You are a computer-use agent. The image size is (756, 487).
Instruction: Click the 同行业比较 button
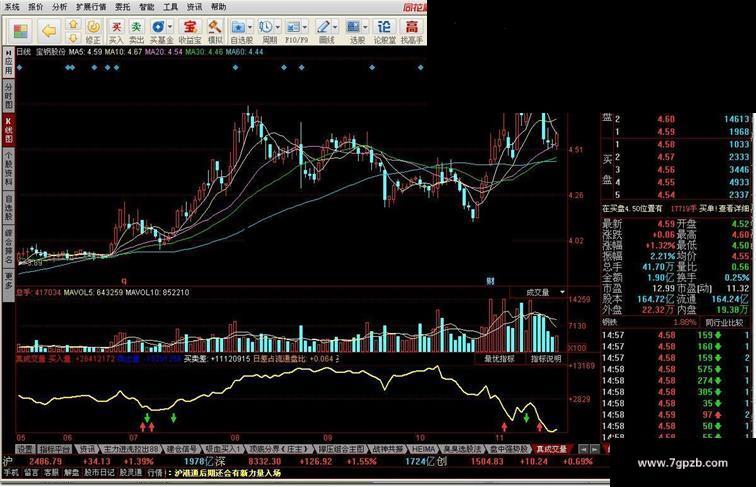point(724,322)
